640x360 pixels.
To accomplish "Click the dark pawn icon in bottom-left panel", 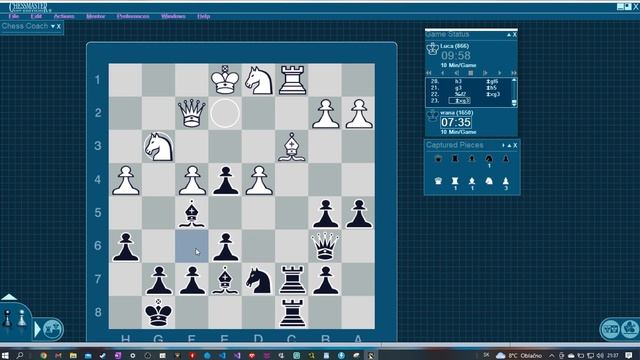I will pyautogui.click(x=7, y=318).
